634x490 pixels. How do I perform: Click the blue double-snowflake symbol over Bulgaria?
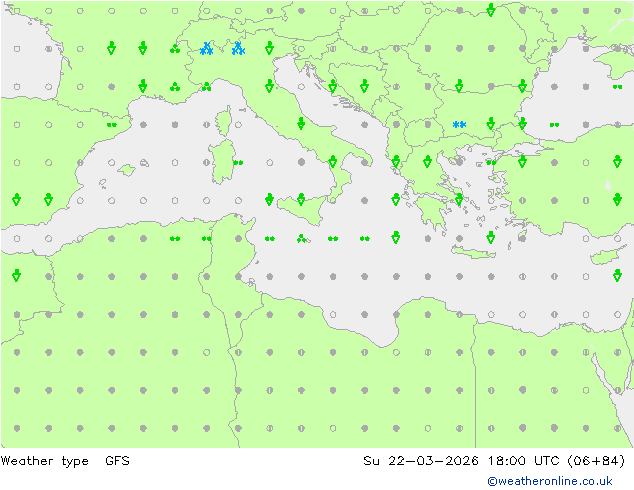coord(459,125)
